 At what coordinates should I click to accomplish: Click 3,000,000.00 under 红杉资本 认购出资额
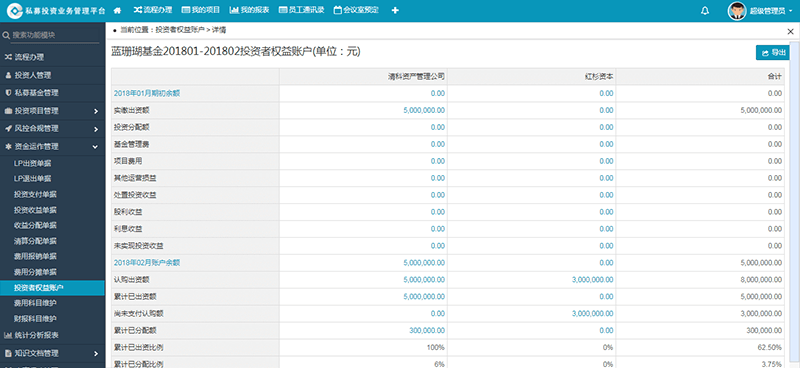(x=593, y=280)
